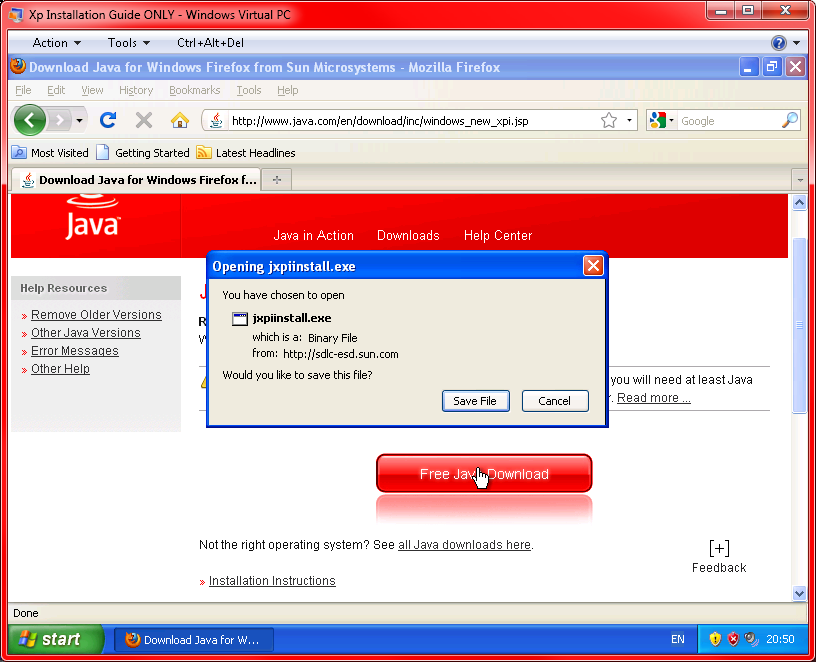Close the Opening jxpiinstall.exe dialog

pos(593,266)
